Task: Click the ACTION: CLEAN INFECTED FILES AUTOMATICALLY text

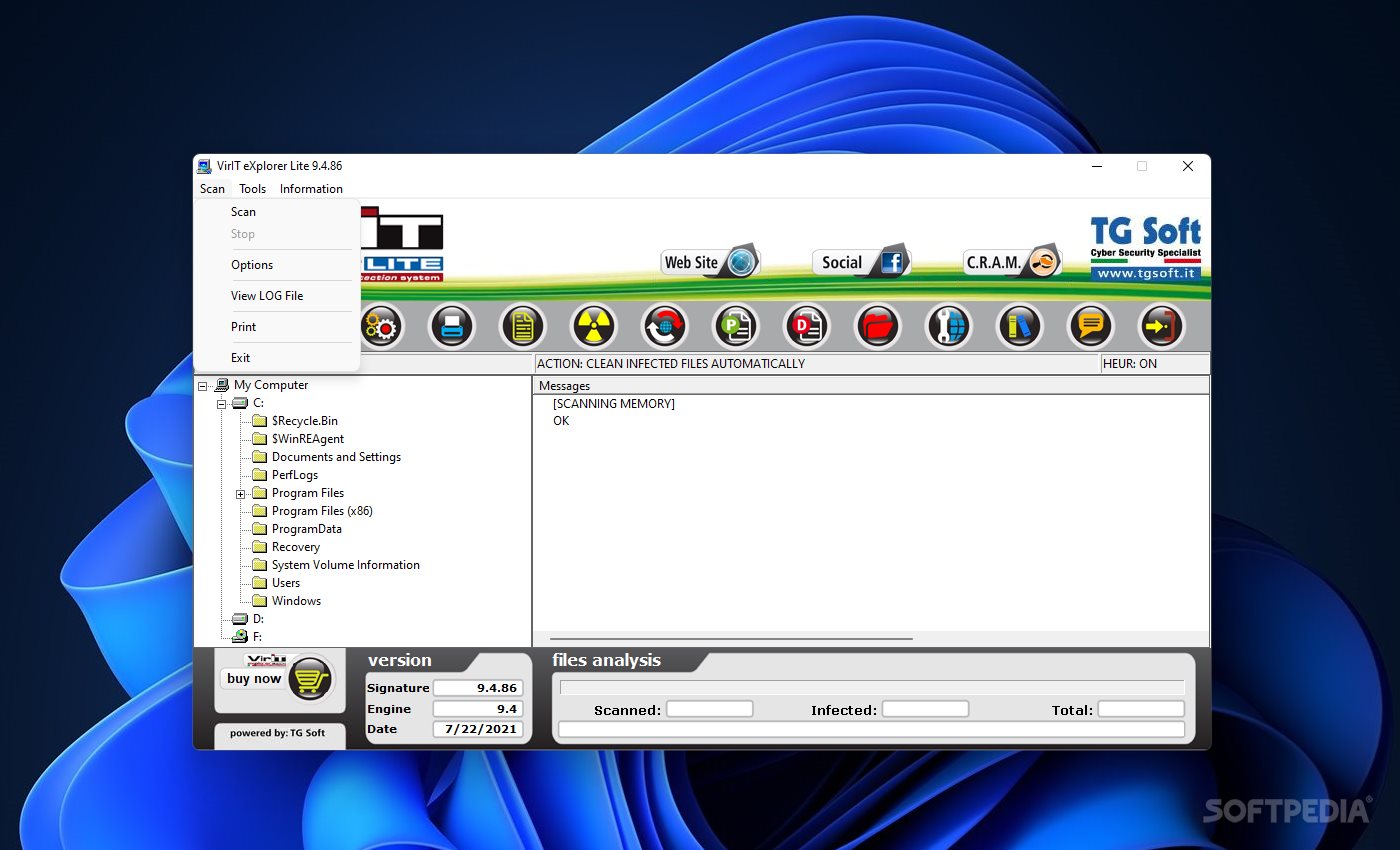Action: click(x=671, y=364)
